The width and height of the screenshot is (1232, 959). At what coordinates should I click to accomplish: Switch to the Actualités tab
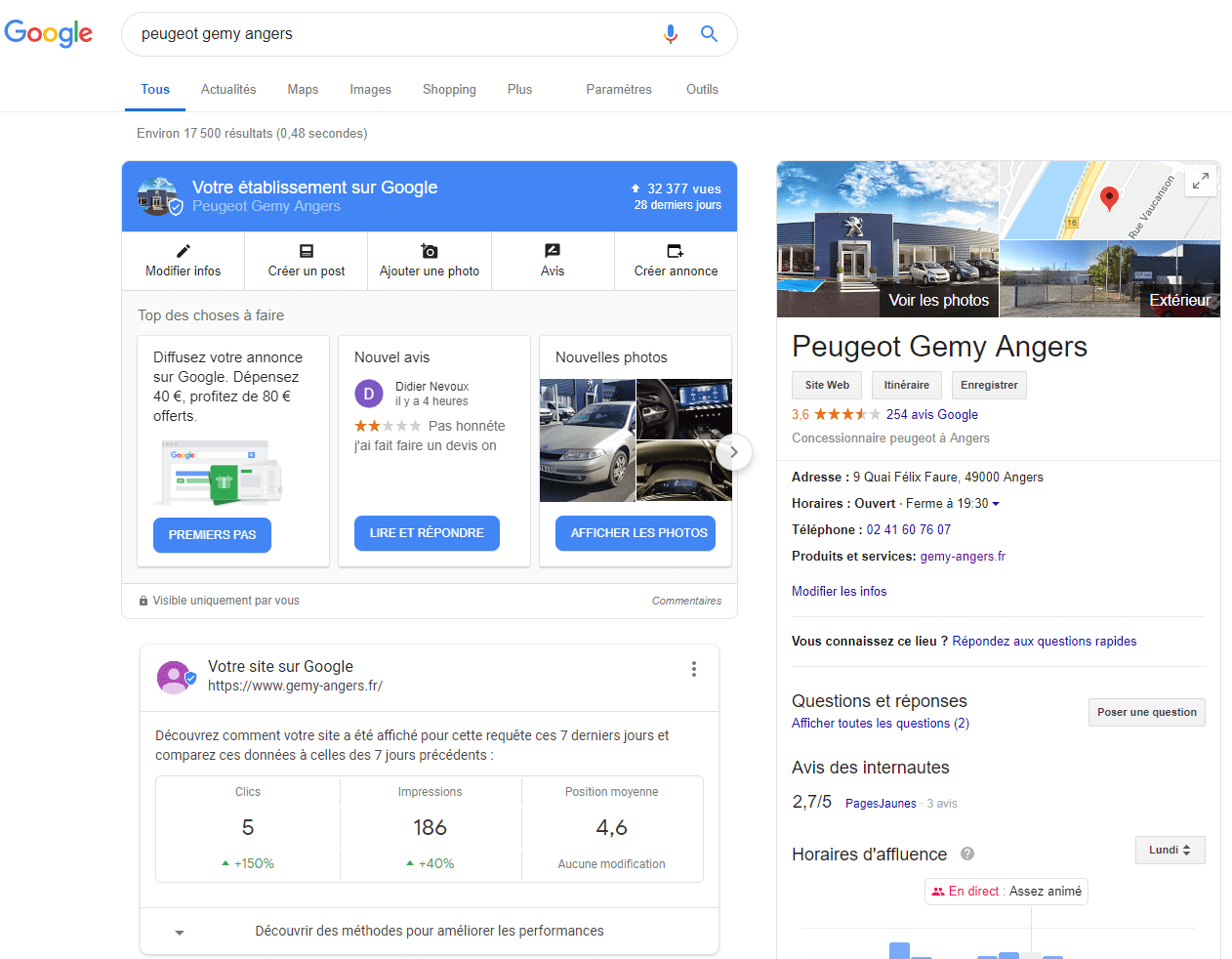click(228, 89)
